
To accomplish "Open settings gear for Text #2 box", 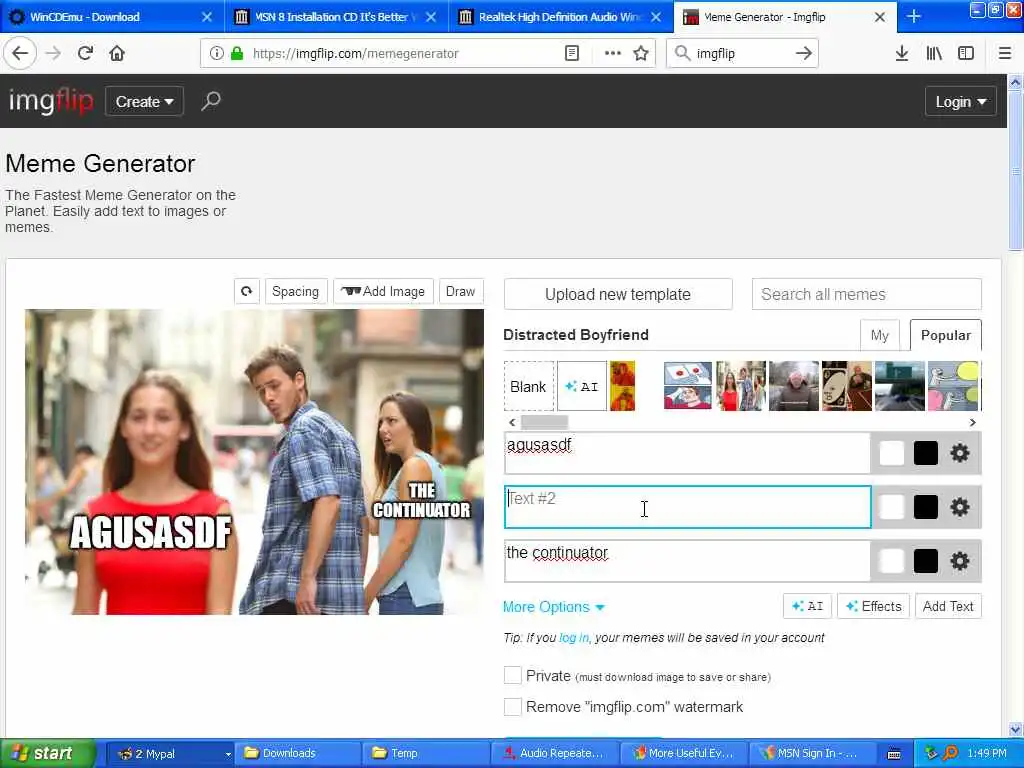I will point(959,507).
